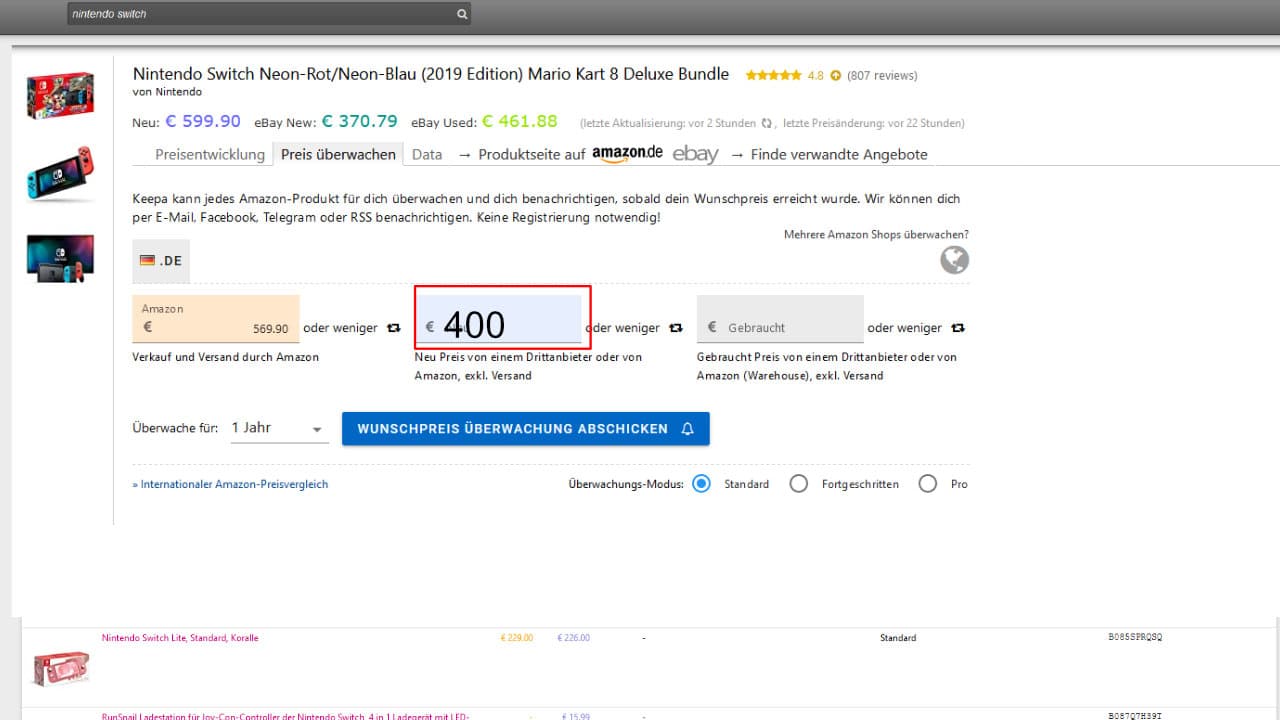The height and width of the screenshot is (720, 1280).
Task: Switch to the Preisentwicklung tab
Action: tap(210, 154)
